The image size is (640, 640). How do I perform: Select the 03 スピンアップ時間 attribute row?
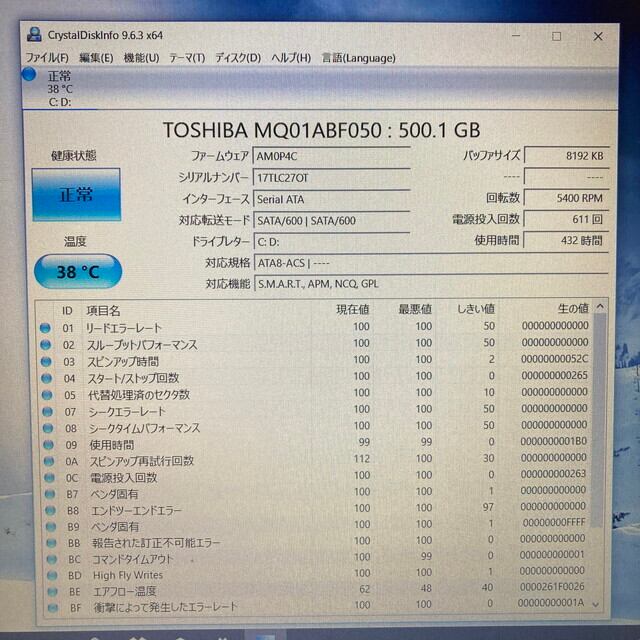point(315,360)
